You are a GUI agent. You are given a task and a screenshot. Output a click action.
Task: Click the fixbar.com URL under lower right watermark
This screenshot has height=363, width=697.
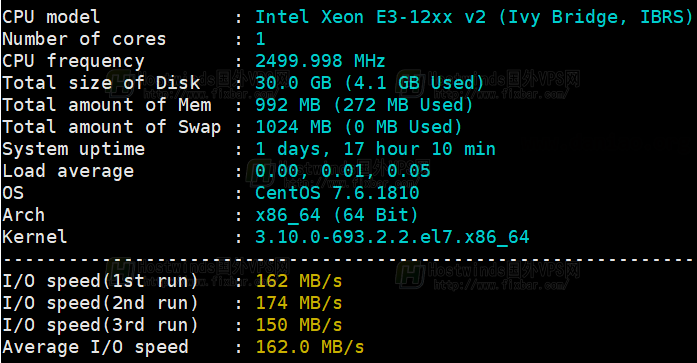click(x=500, y=284)
